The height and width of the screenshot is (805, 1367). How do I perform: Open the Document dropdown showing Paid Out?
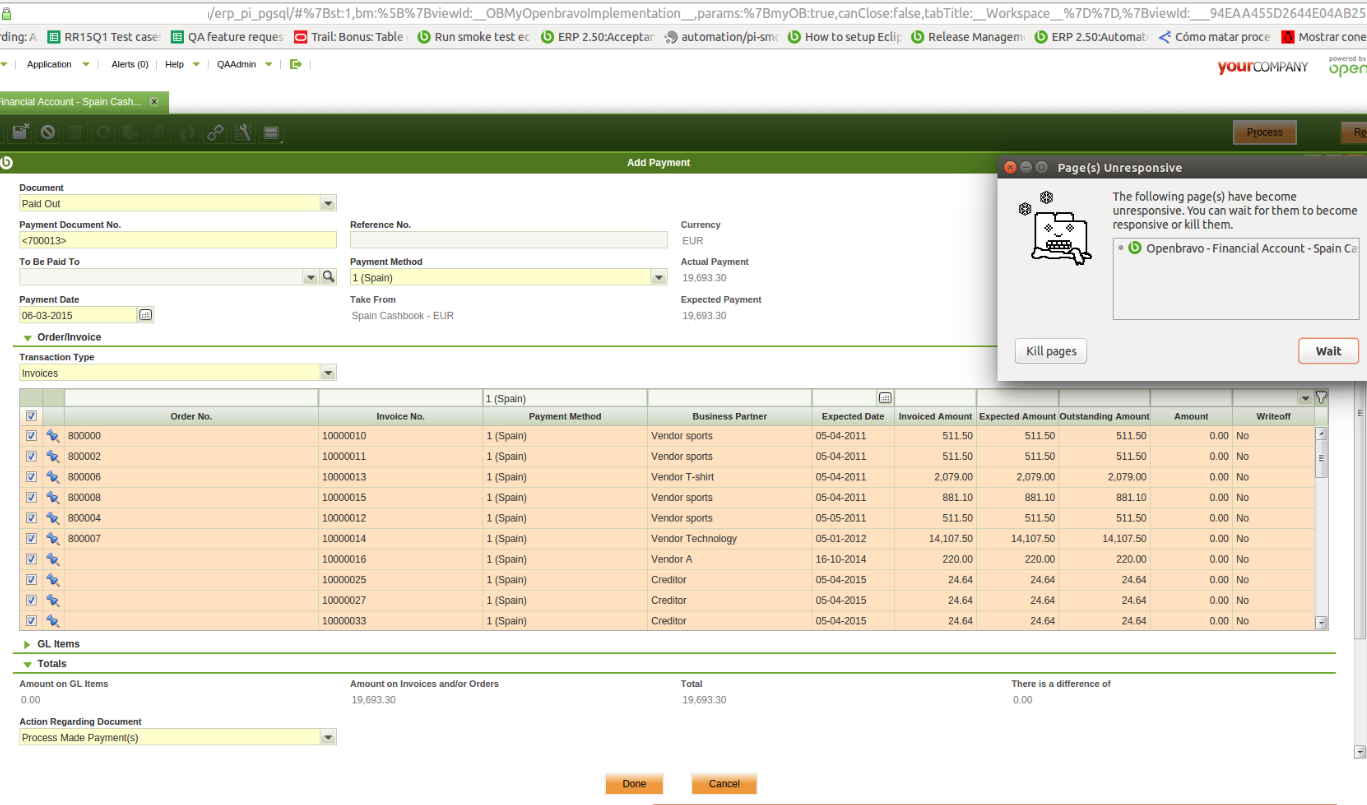tap(328, 203)
